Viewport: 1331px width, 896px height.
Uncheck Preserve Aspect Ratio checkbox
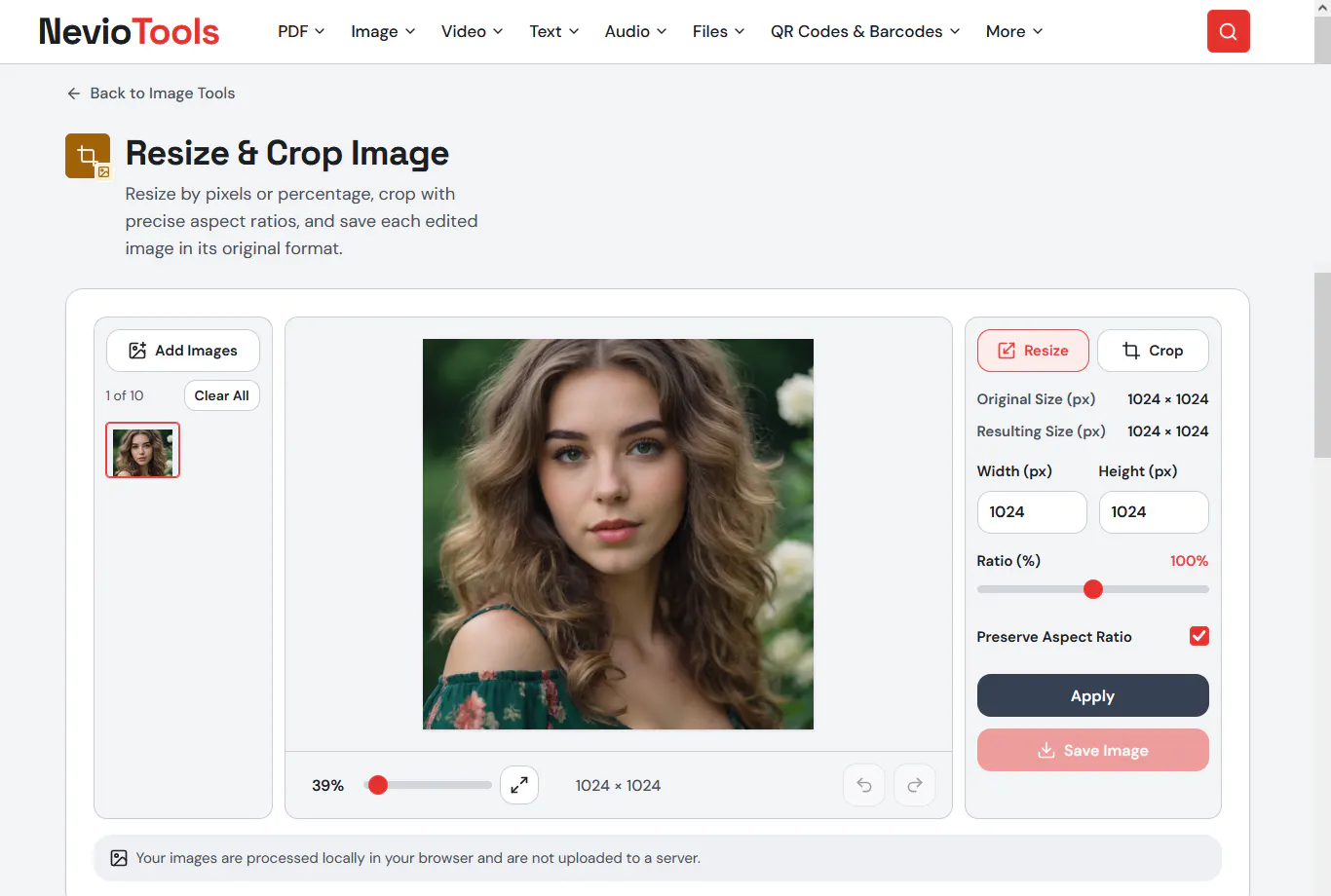(1199, 636)
